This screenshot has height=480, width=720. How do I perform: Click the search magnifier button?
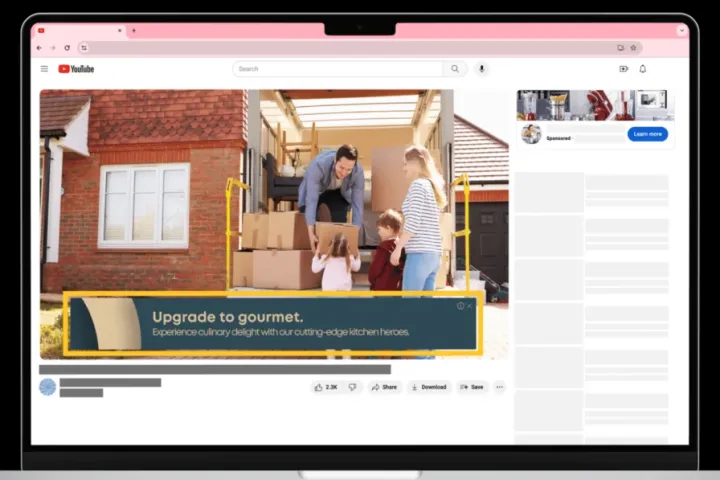pos(455,69)
